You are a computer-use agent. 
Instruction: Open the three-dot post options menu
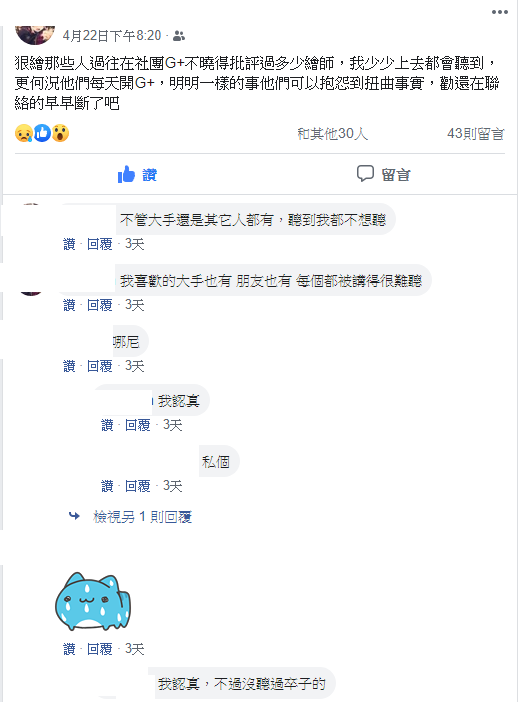pos(499,12)
